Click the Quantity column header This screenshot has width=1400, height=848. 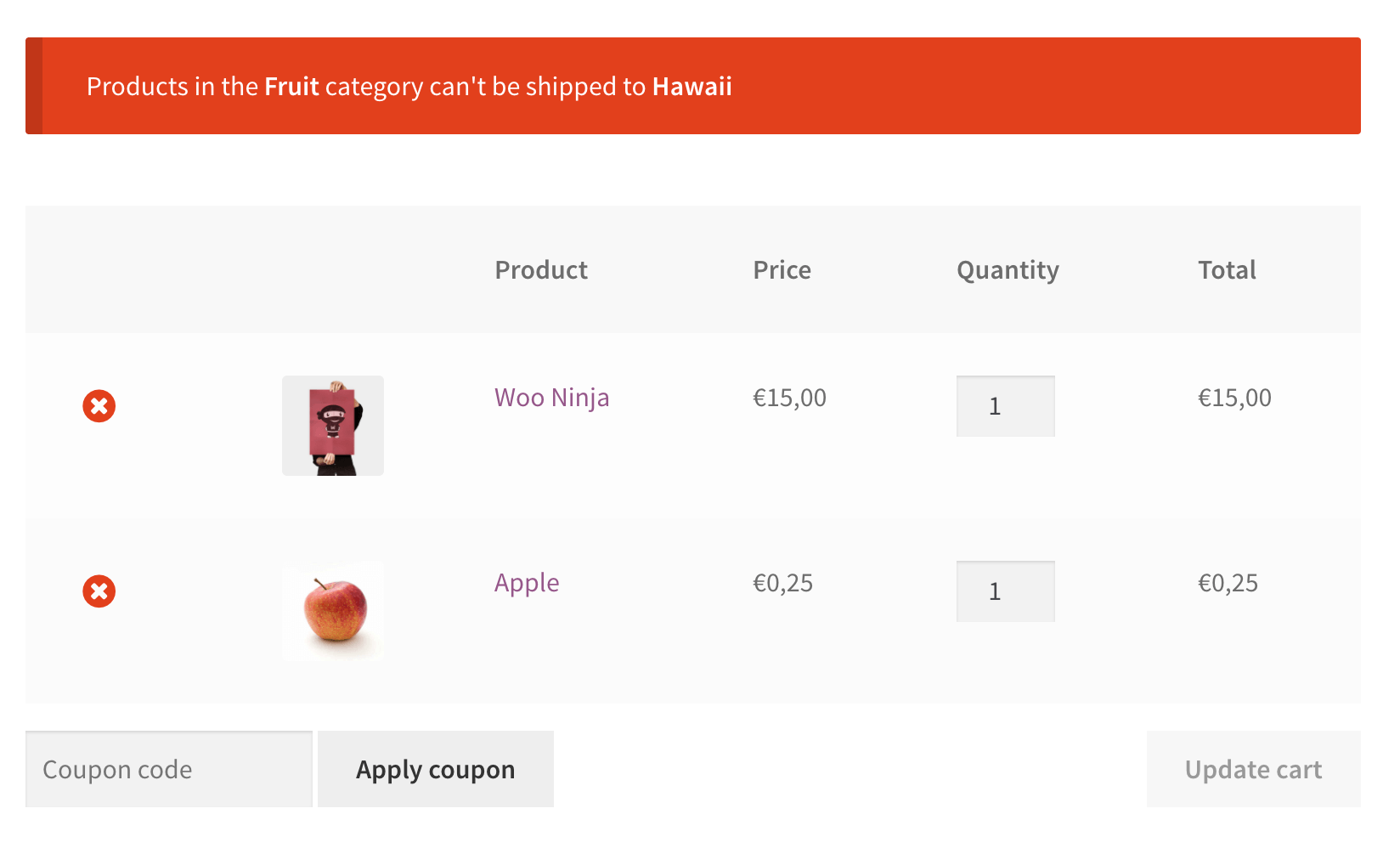(1008, 271)
